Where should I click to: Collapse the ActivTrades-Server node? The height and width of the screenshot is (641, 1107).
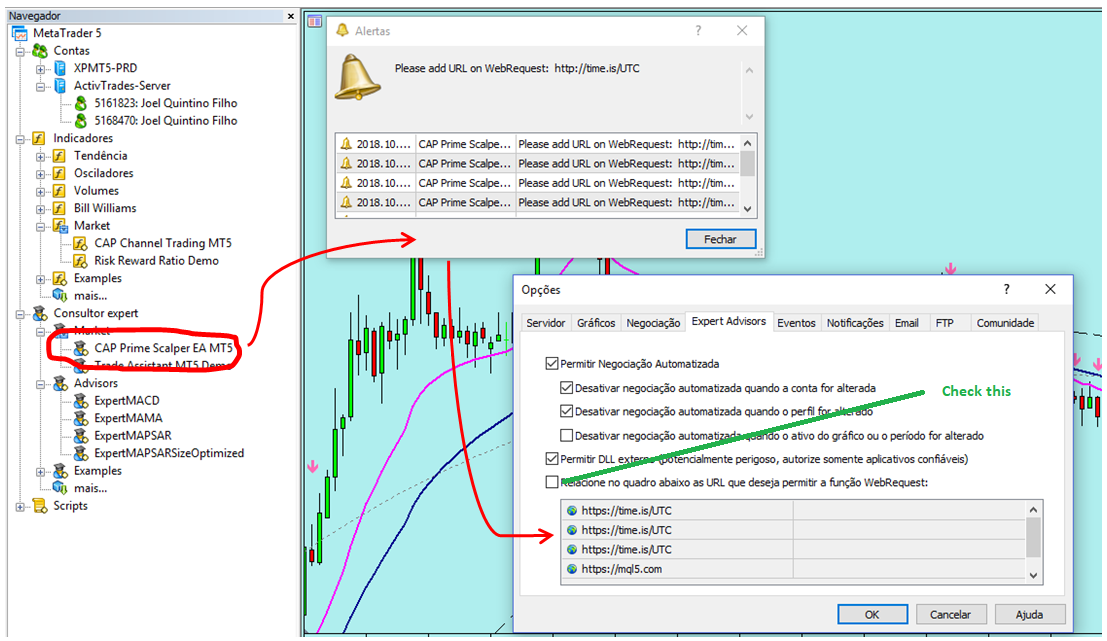(x=41, y=87)
